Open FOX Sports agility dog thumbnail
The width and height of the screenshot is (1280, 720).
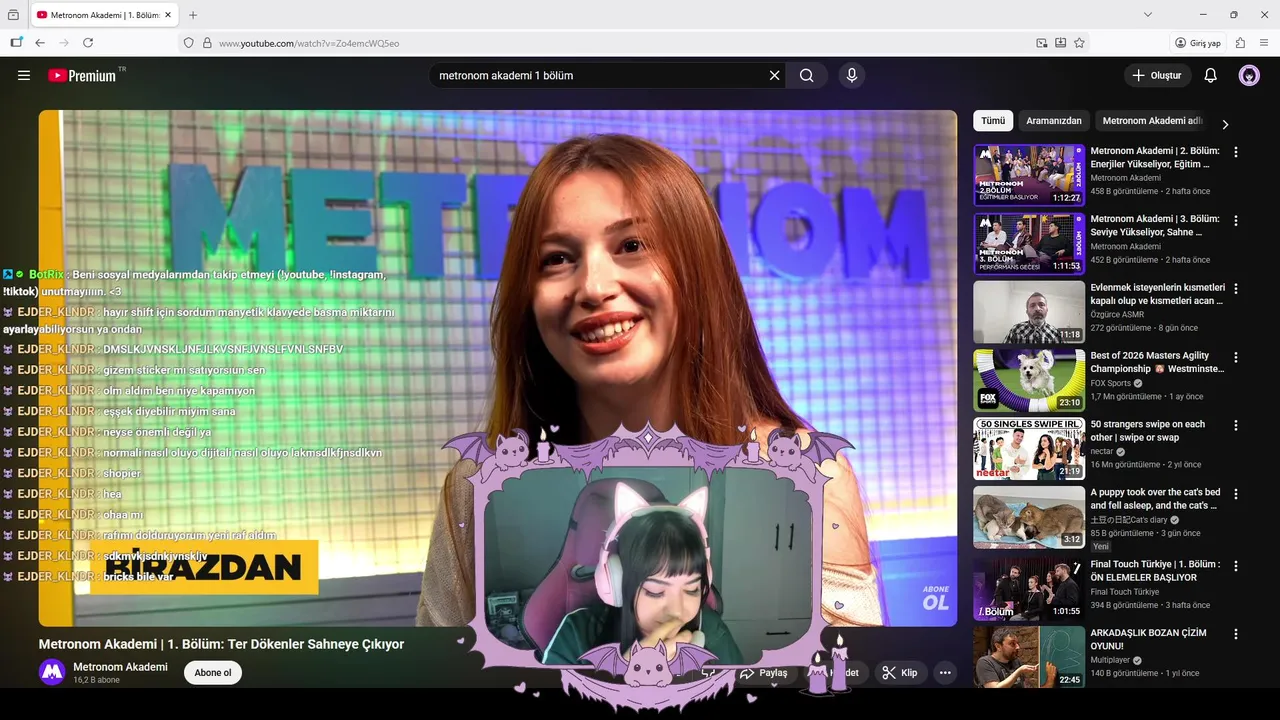point(1029,380)
